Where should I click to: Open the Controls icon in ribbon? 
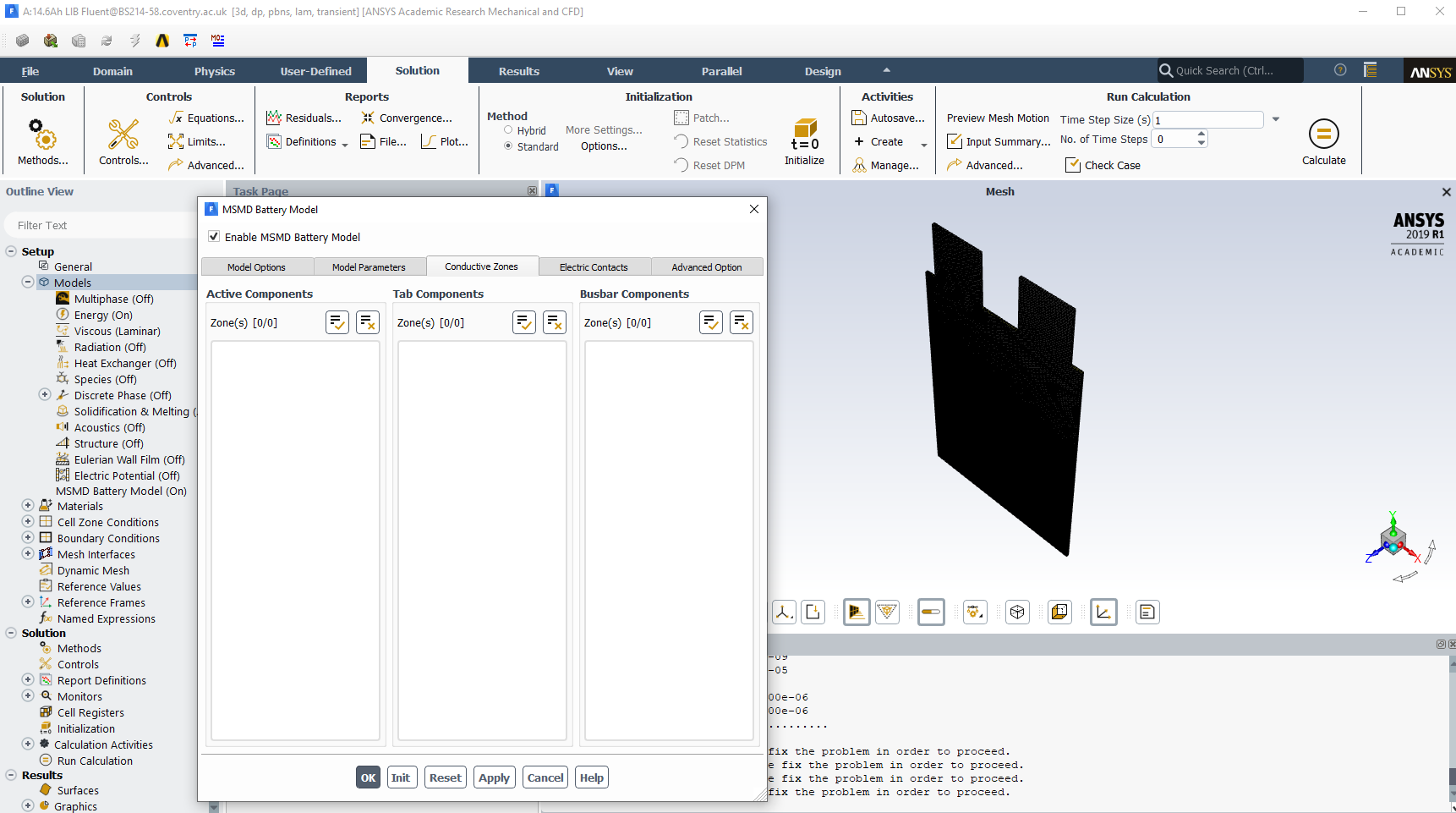[123, 135]
